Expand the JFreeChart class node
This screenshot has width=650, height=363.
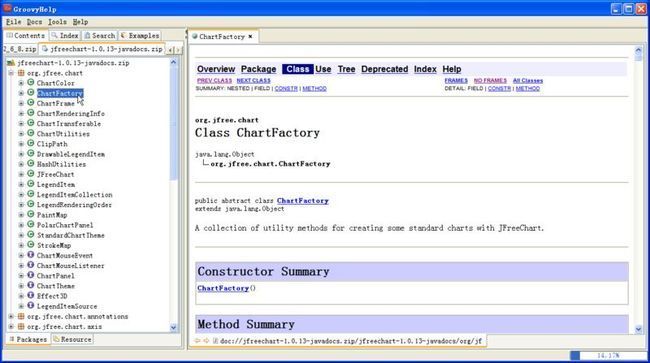tap(21, 174)
